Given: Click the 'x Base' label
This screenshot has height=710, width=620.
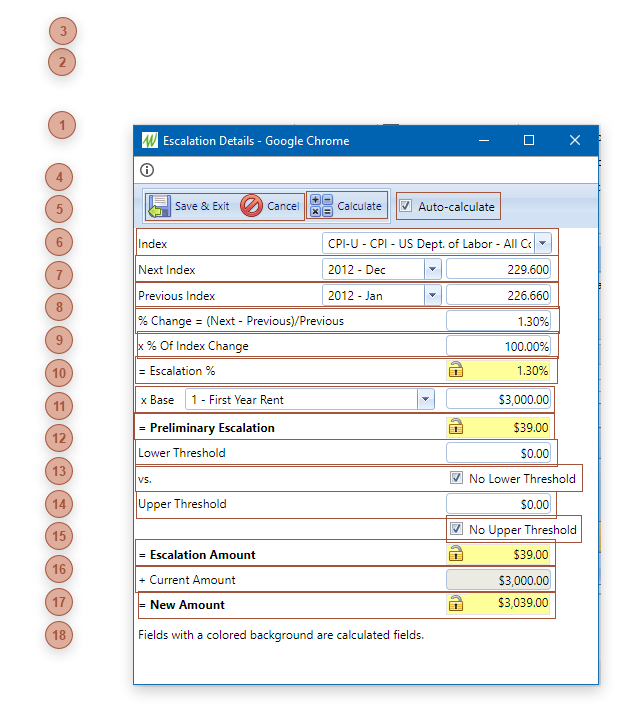Looking at the screenshot, I should coord(157,400).
